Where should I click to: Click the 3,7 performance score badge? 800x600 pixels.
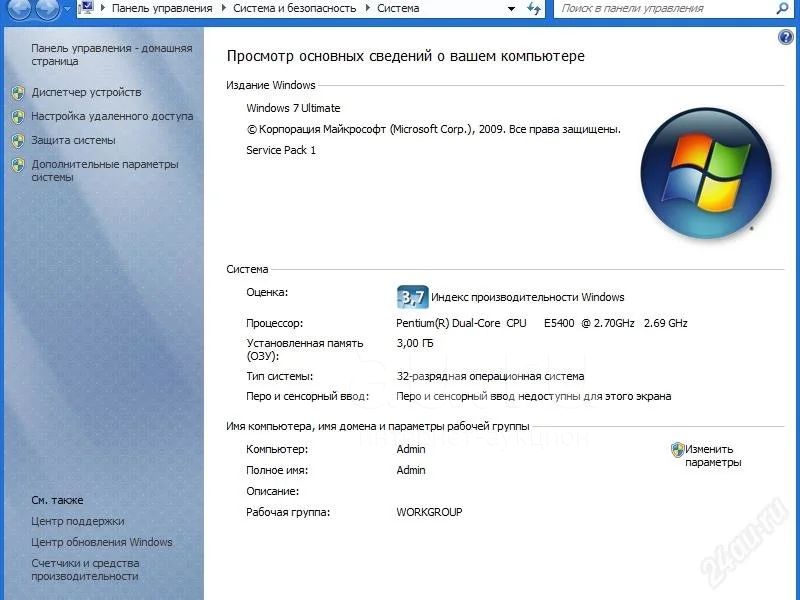coord(412,297)
